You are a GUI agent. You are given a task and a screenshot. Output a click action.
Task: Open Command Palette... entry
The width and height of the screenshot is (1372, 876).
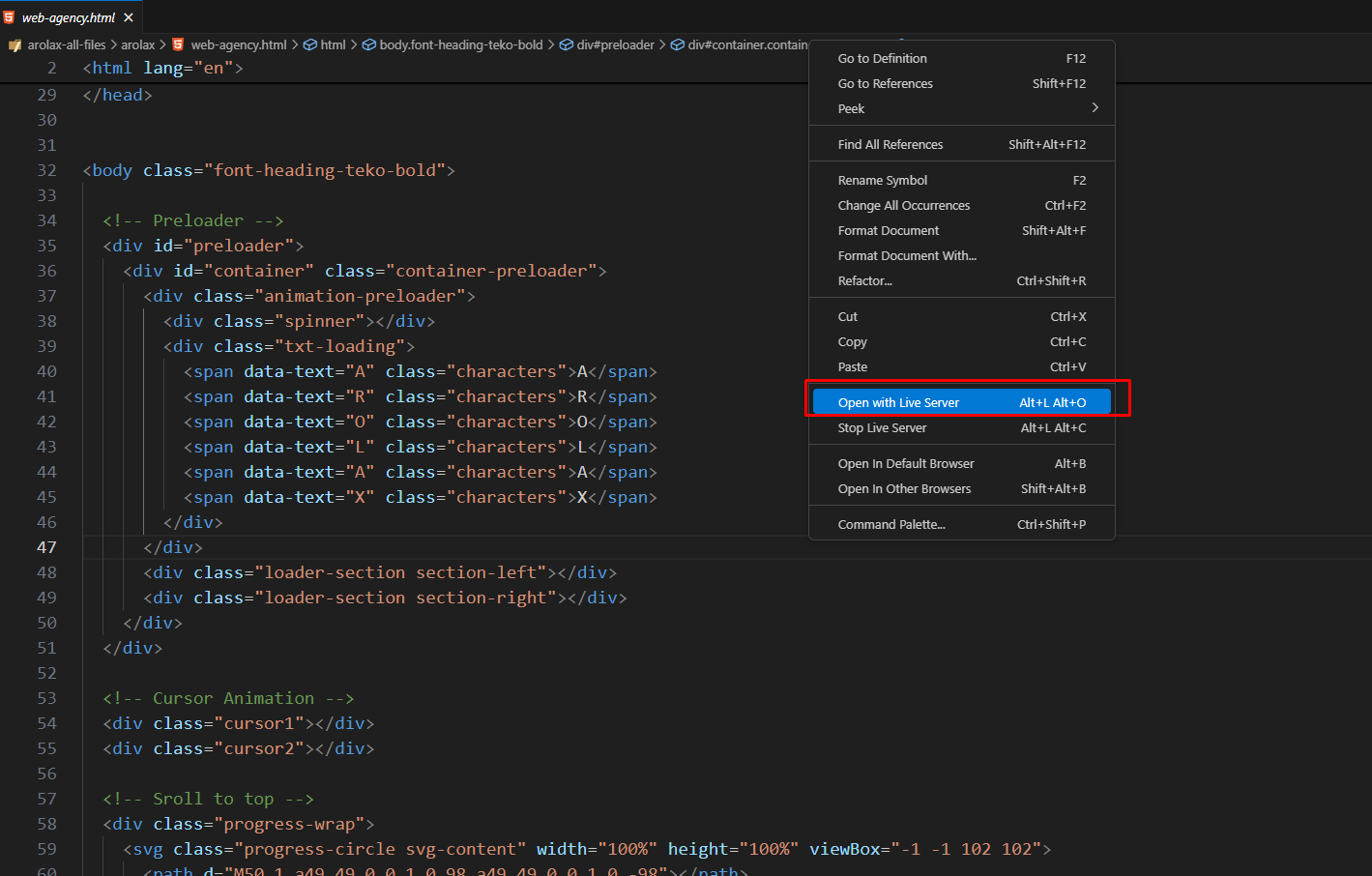[961, 524]
